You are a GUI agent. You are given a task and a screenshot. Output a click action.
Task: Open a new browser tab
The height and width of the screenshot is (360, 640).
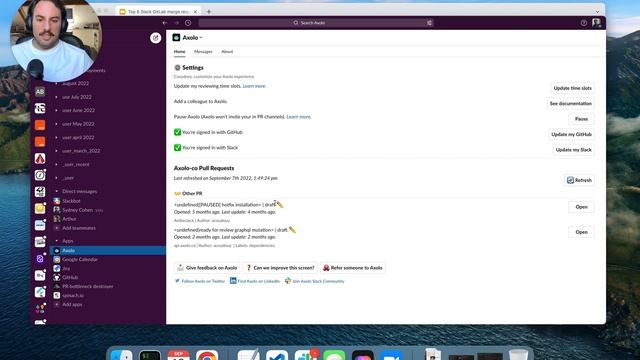click(x=209, y=11)
